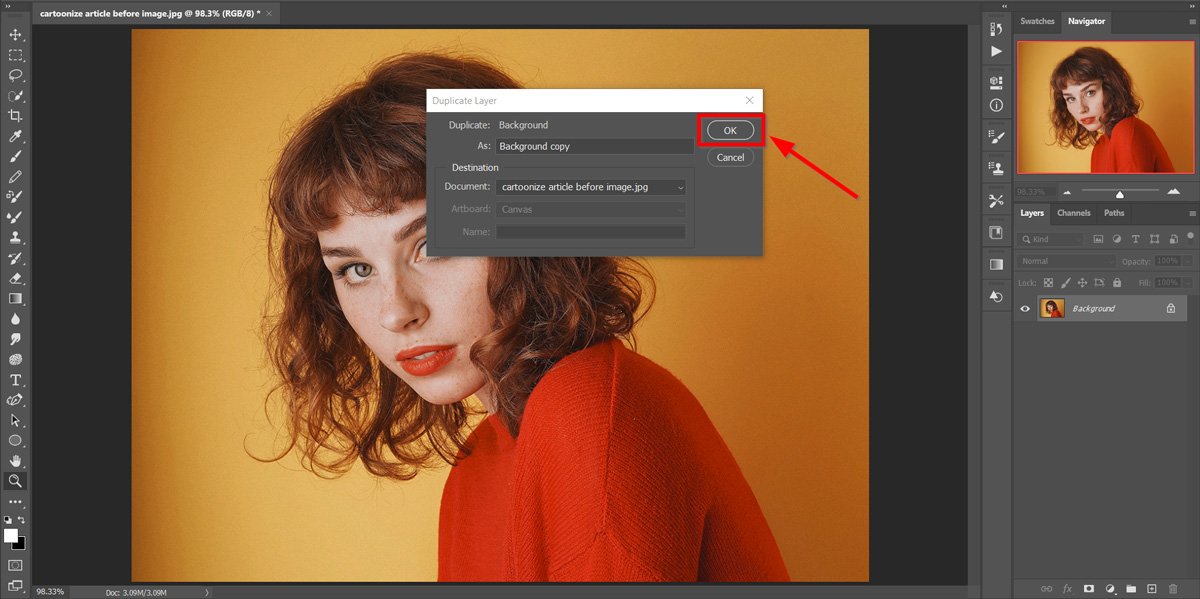1200x599 pixels.
Task: Select the Crop tool
Action: (16, 116)
